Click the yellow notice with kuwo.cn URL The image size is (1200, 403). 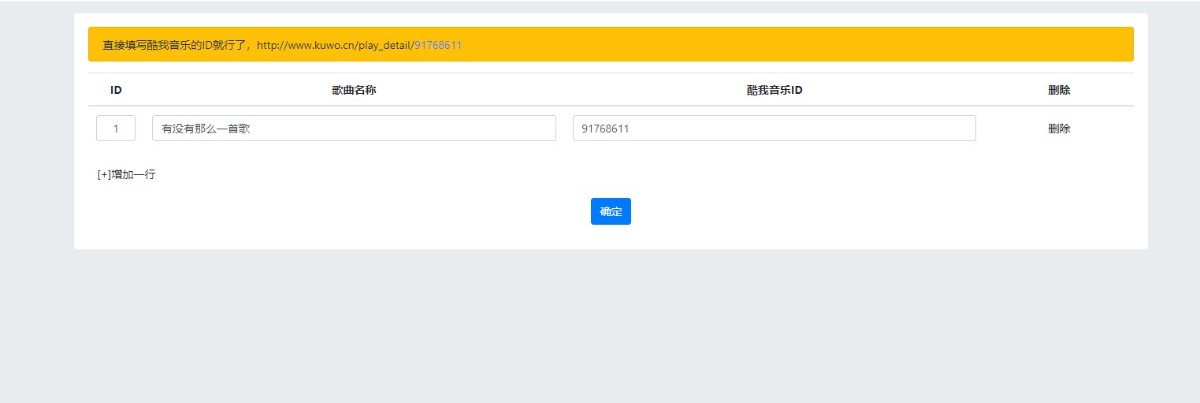click(x=611, y=45)
